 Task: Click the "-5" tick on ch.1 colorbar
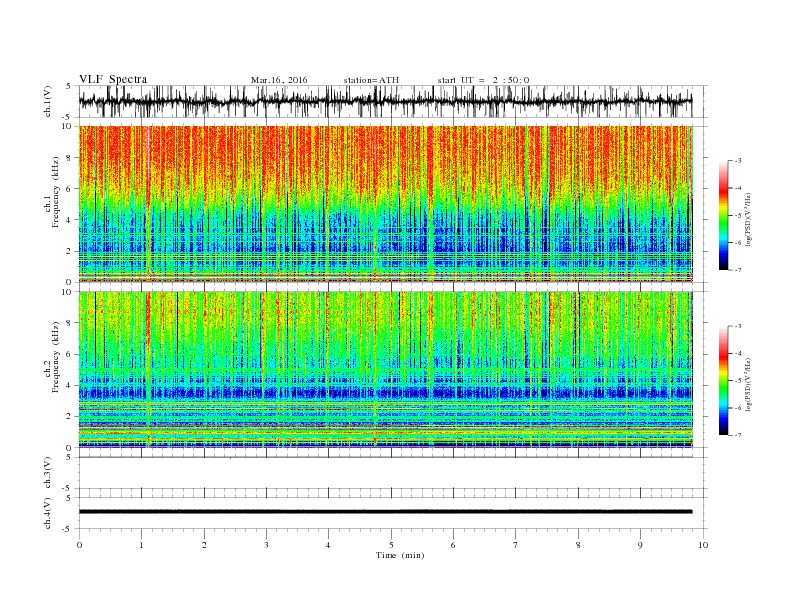point(737,216)
